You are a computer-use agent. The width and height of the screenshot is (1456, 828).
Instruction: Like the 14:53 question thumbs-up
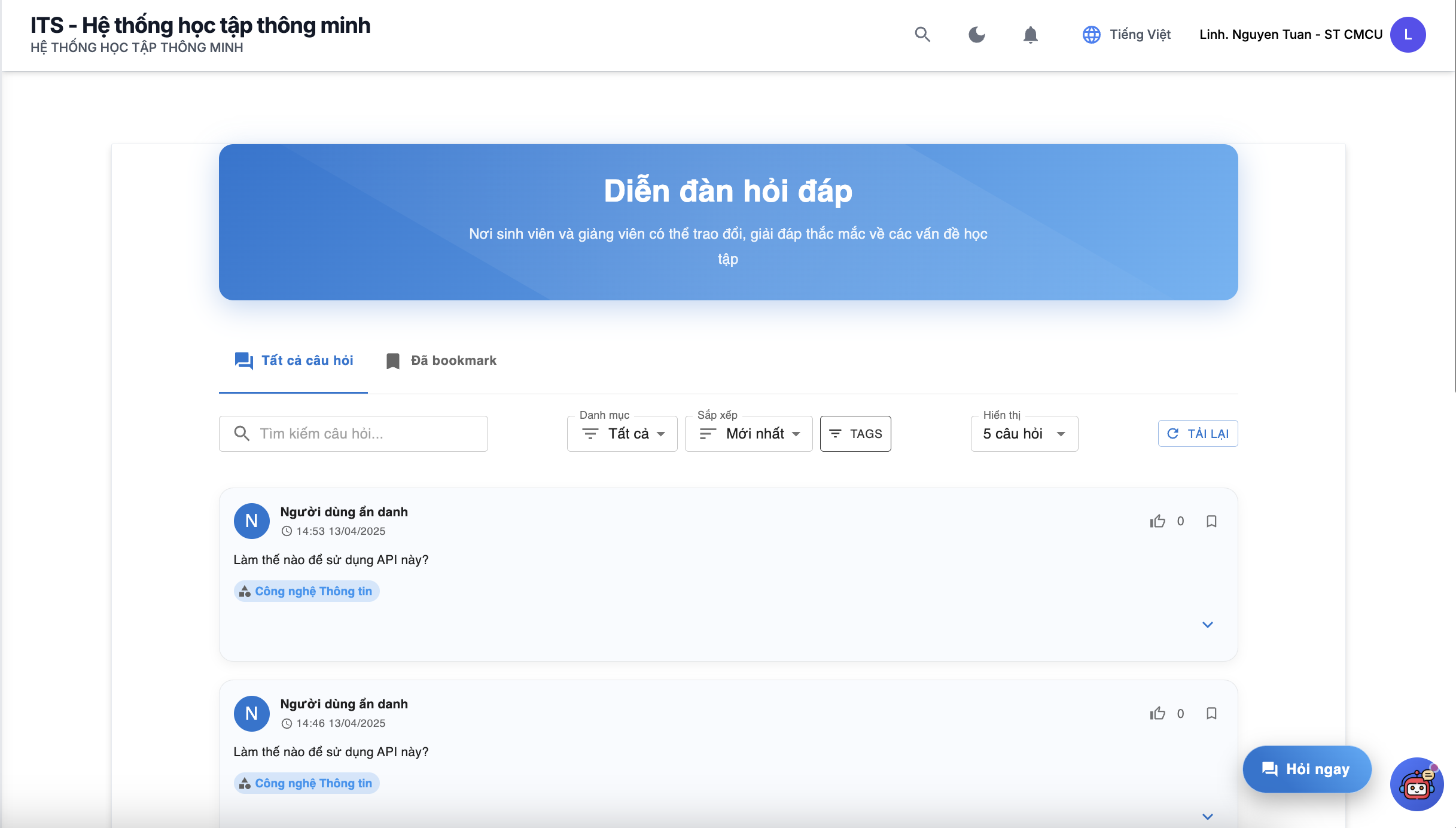coord(1158,521)
